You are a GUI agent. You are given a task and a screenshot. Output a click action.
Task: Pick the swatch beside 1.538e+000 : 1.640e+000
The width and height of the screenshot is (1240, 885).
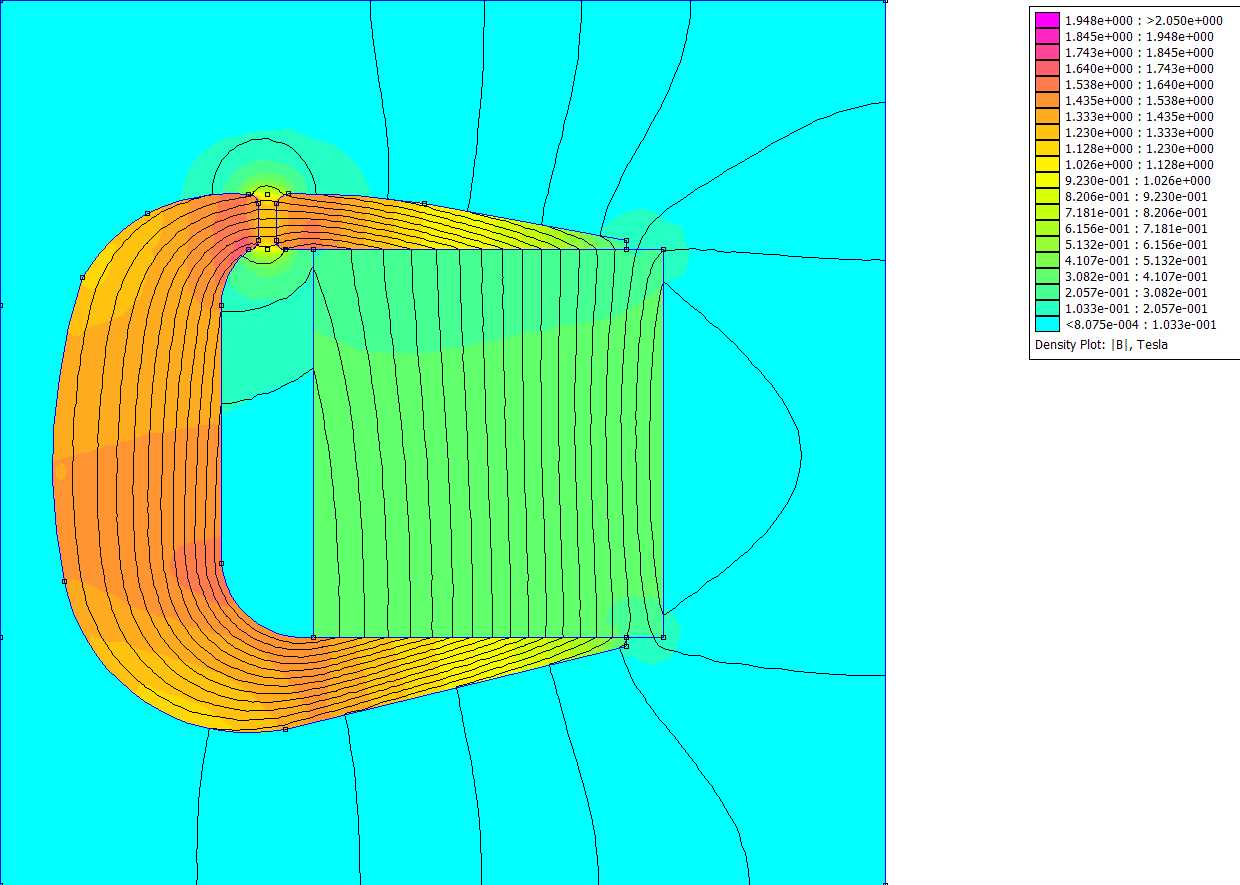1046,84
